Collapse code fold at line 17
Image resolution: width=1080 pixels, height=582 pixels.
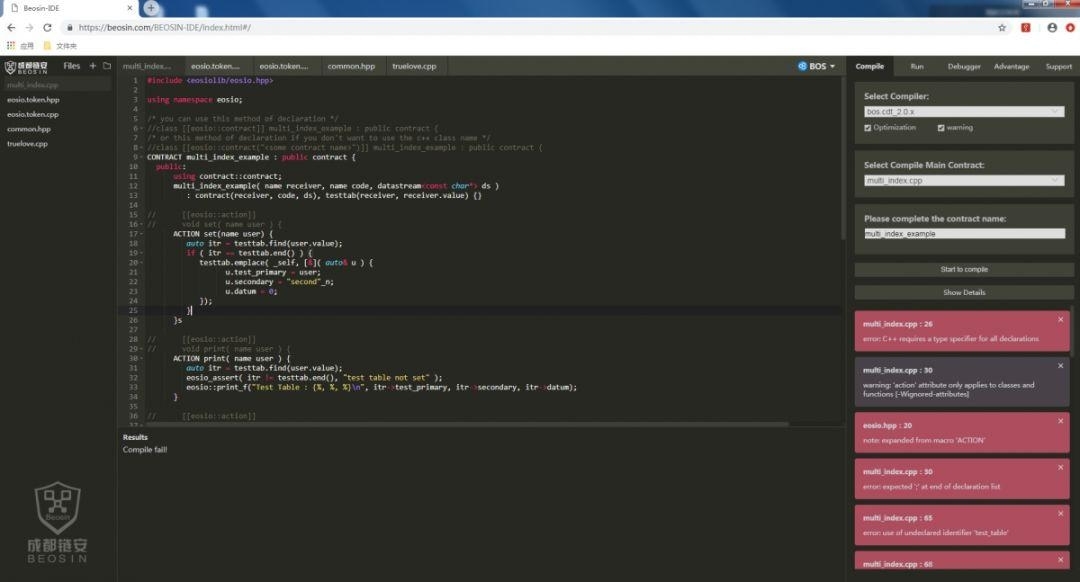click(142, 233)
